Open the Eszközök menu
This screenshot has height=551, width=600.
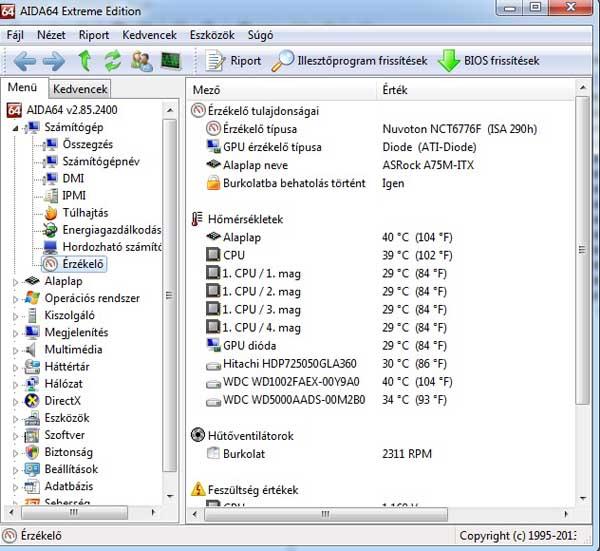pos(212,35)
